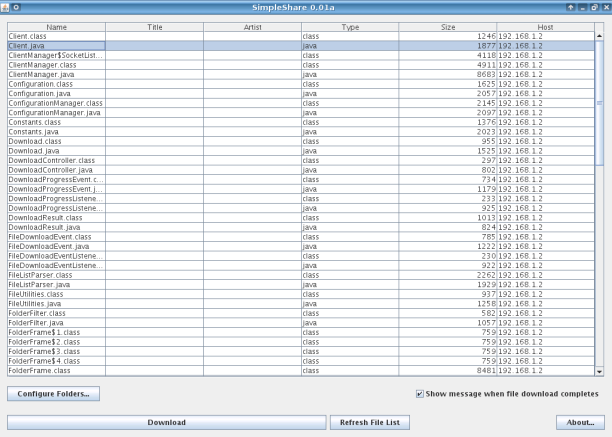Click Host cell of Download.class row
The height and width of the screenshot is (437, 612).
point(545,141)
